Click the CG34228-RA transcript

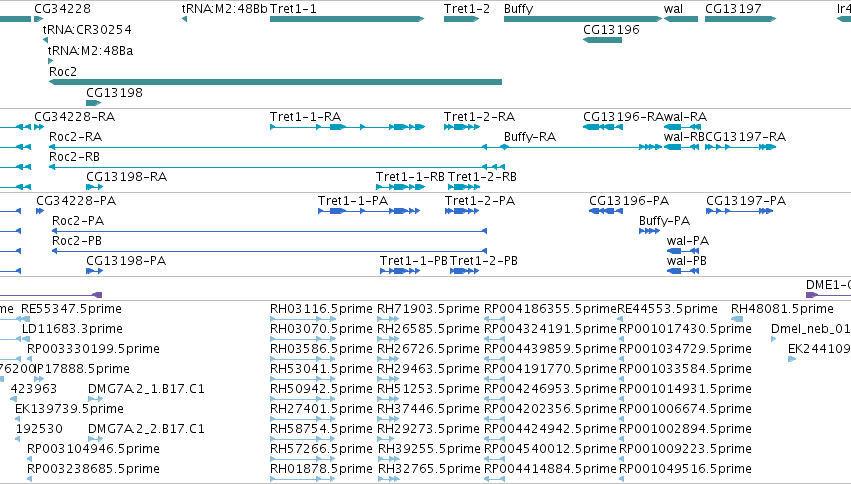(x=39, y=127)
